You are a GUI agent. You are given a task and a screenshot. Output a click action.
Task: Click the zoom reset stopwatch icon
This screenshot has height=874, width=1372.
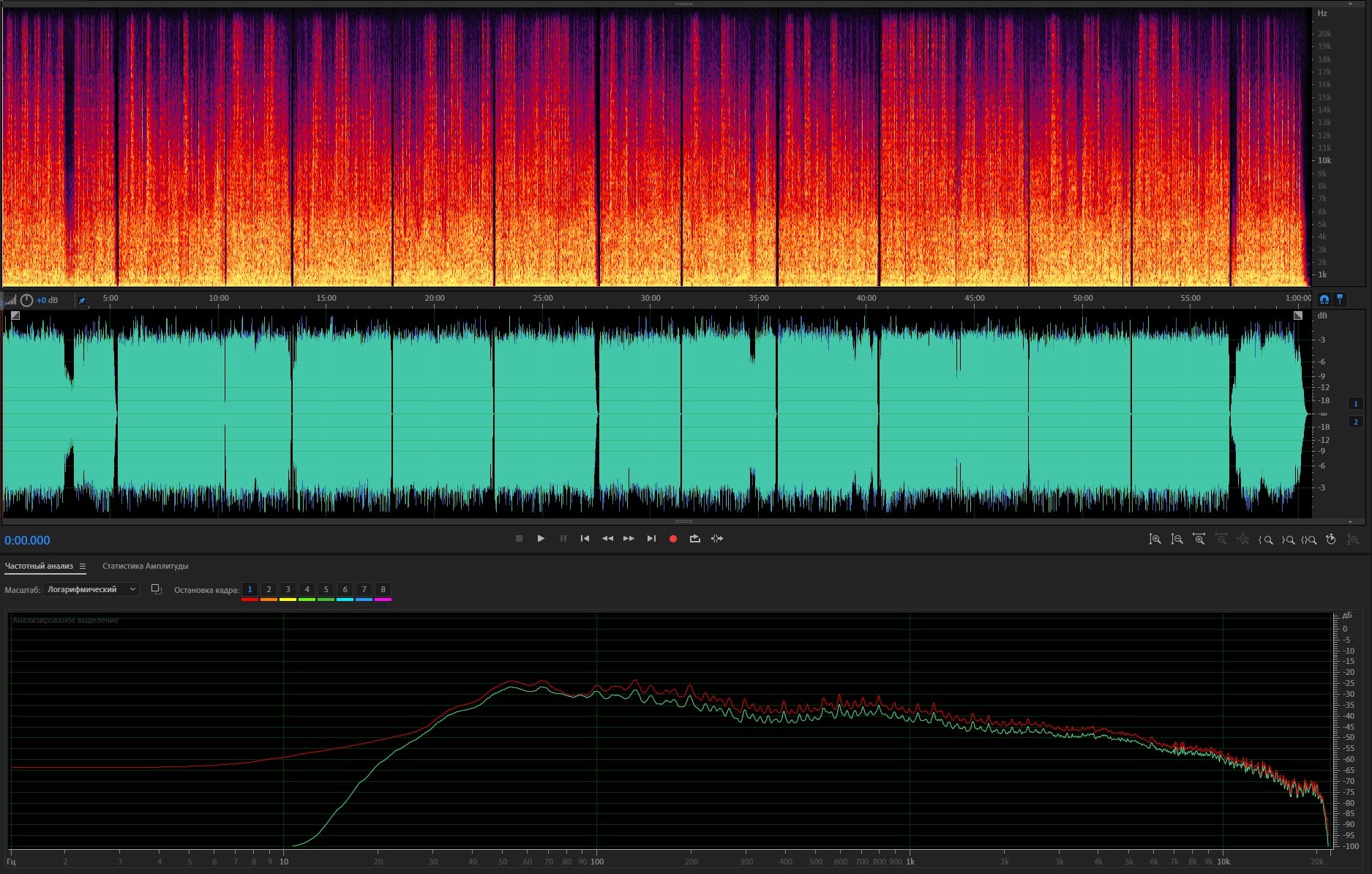coord(1331,539)
